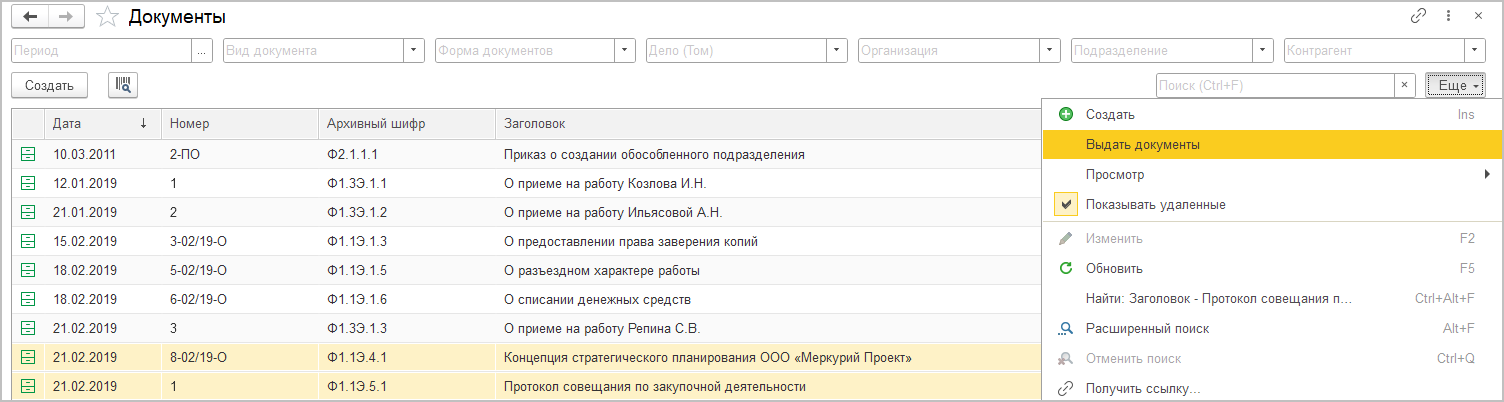This screenshot has height=402, width=1504.
Task: Click the Период selection ellipsis button
Action: 203,50
